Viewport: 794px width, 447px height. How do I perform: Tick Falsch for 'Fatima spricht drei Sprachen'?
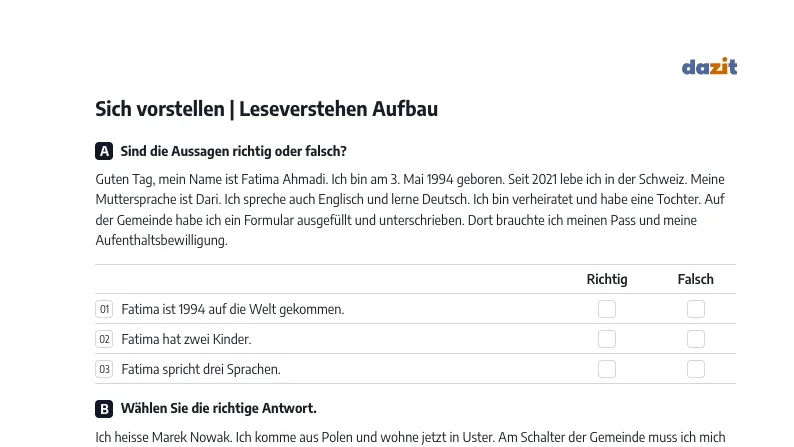pyautogui.click(x=696, y=369)
